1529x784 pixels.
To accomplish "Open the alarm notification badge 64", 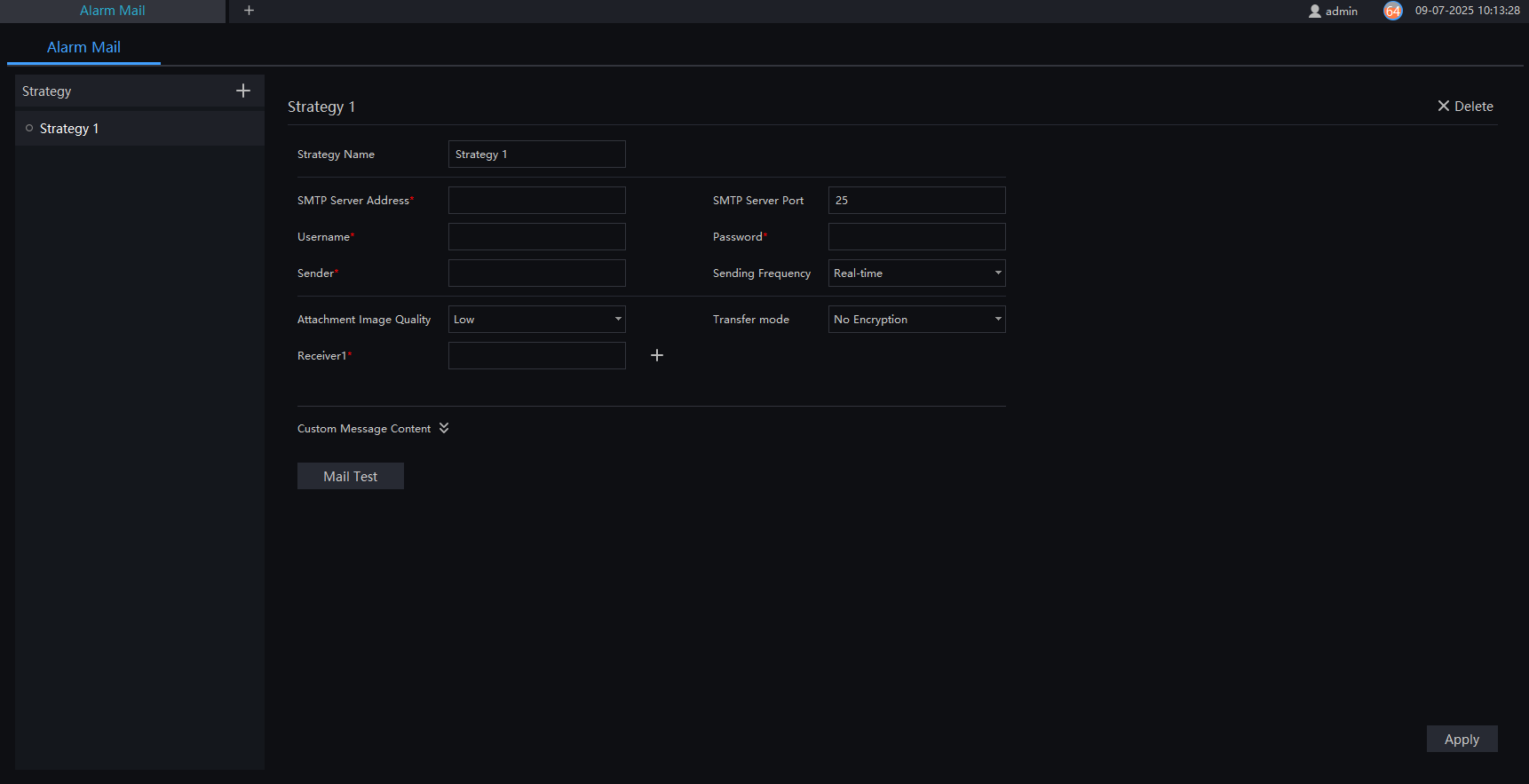I will tap(1393, 11).
